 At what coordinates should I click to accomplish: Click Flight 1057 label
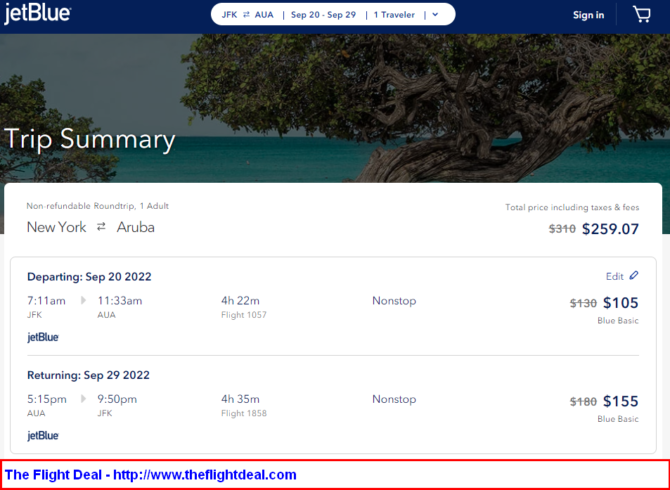coord(244,315)
